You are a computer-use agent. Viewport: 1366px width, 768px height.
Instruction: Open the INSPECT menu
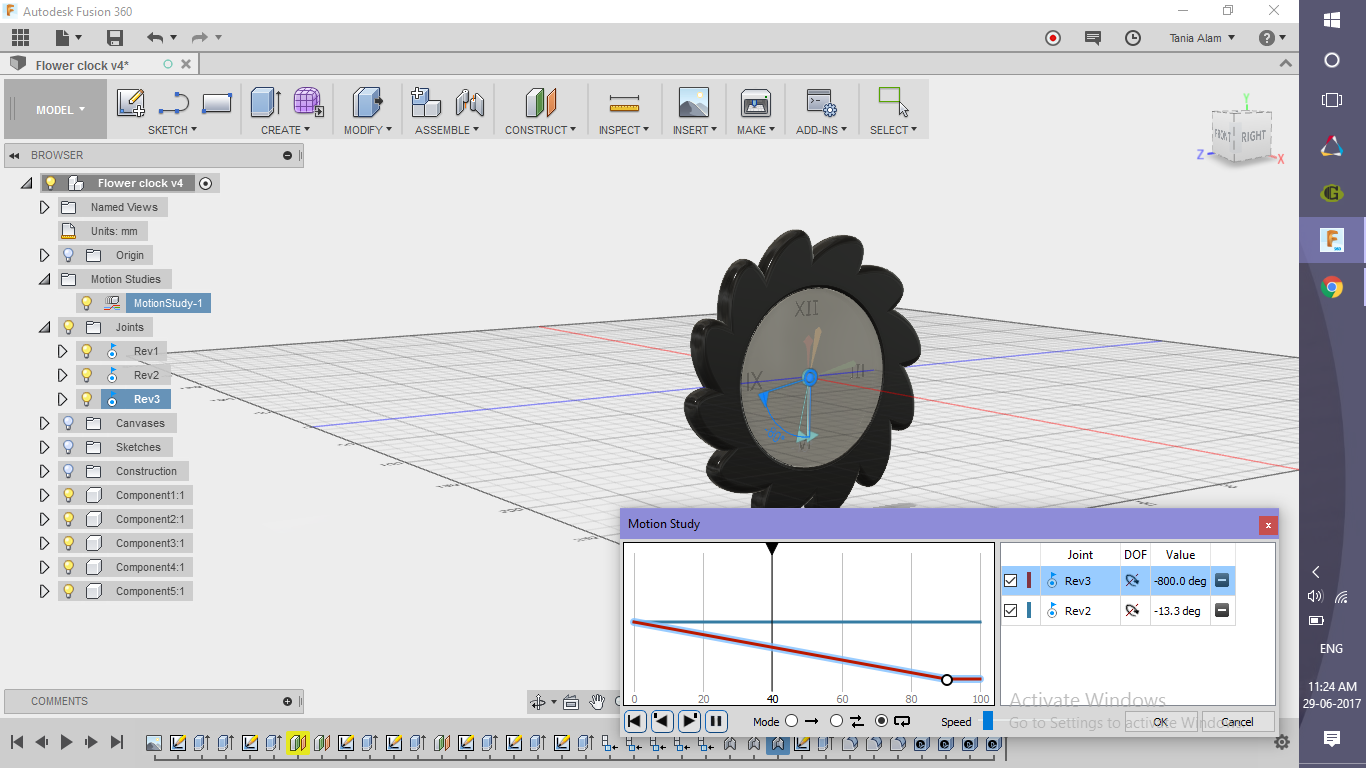point(625,130)
